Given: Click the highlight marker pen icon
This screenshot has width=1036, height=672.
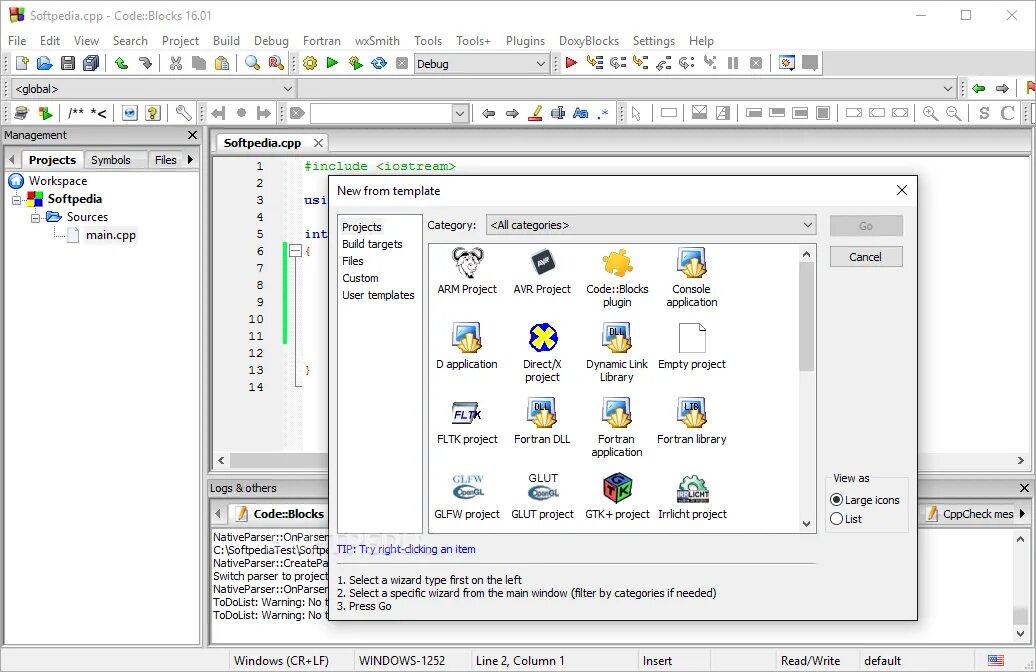Looking at the screenshot, I should pos(535,113).
